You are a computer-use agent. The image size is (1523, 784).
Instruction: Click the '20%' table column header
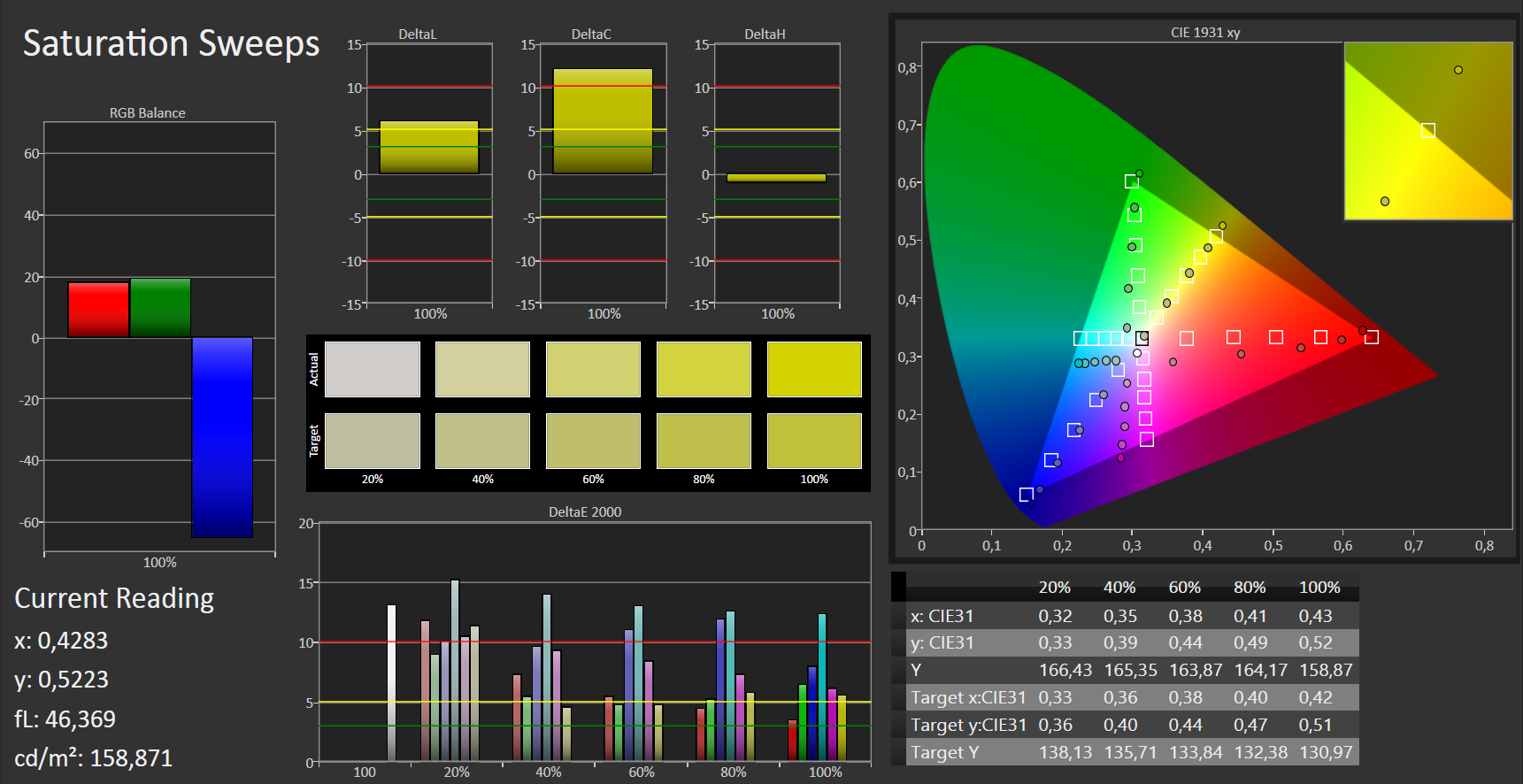point(1055,588)
